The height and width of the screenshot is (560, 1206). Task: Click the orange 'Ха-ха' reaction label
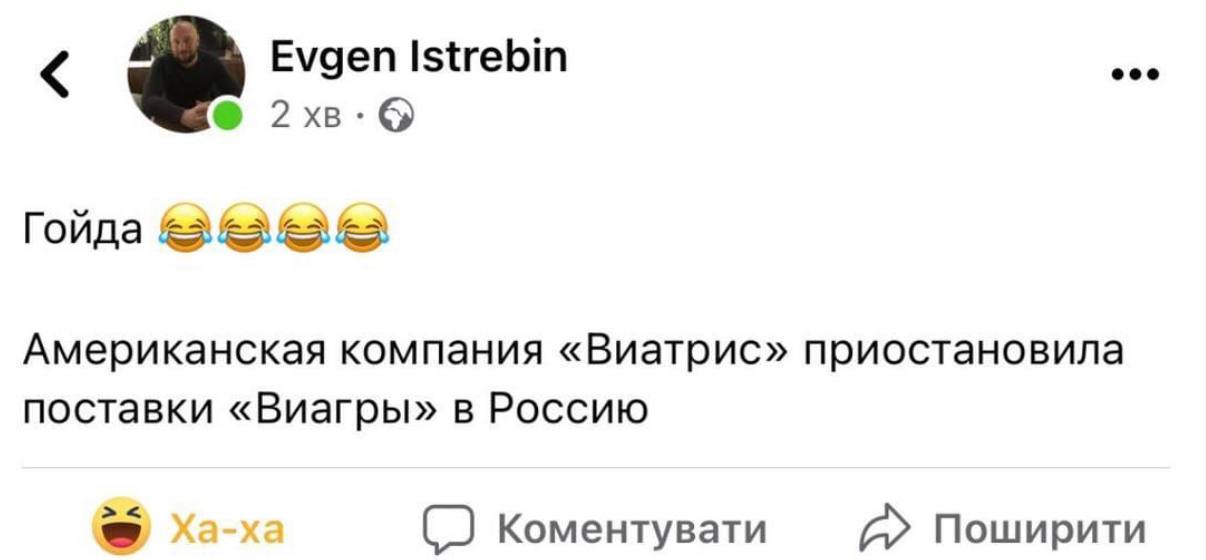pyautogui.click(x=228, y=528)
